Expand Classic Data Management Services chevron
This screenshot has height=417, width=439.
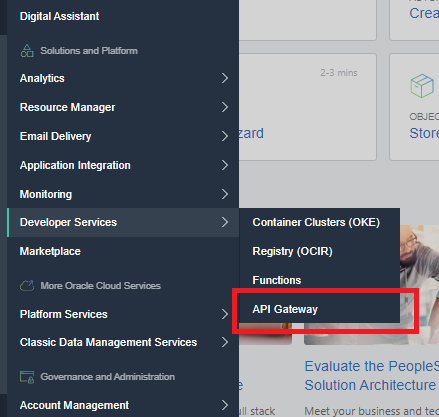pos(225,342)
